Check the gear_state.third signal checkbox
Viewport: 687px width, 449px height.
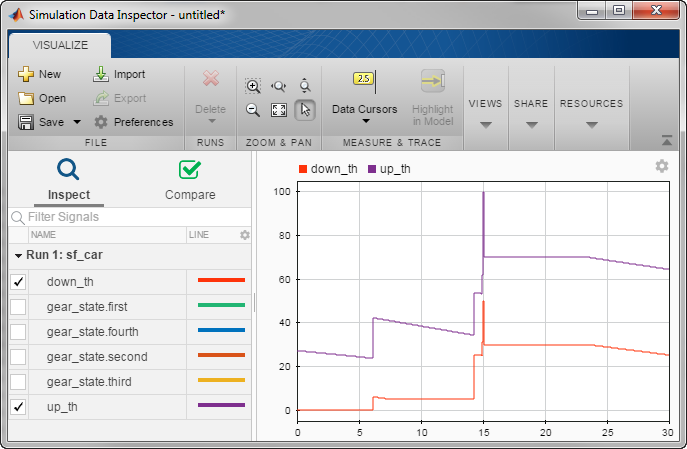pyautogui.click(x=18, y=382)
